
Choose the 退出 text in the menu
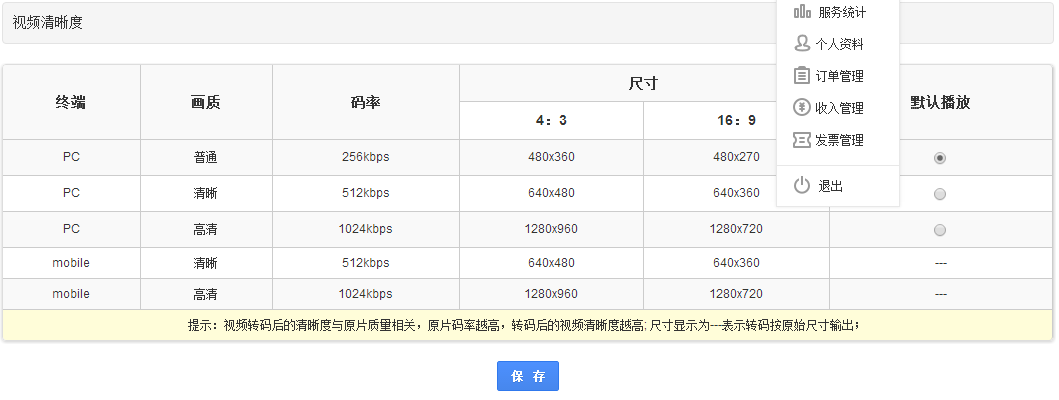831,187
